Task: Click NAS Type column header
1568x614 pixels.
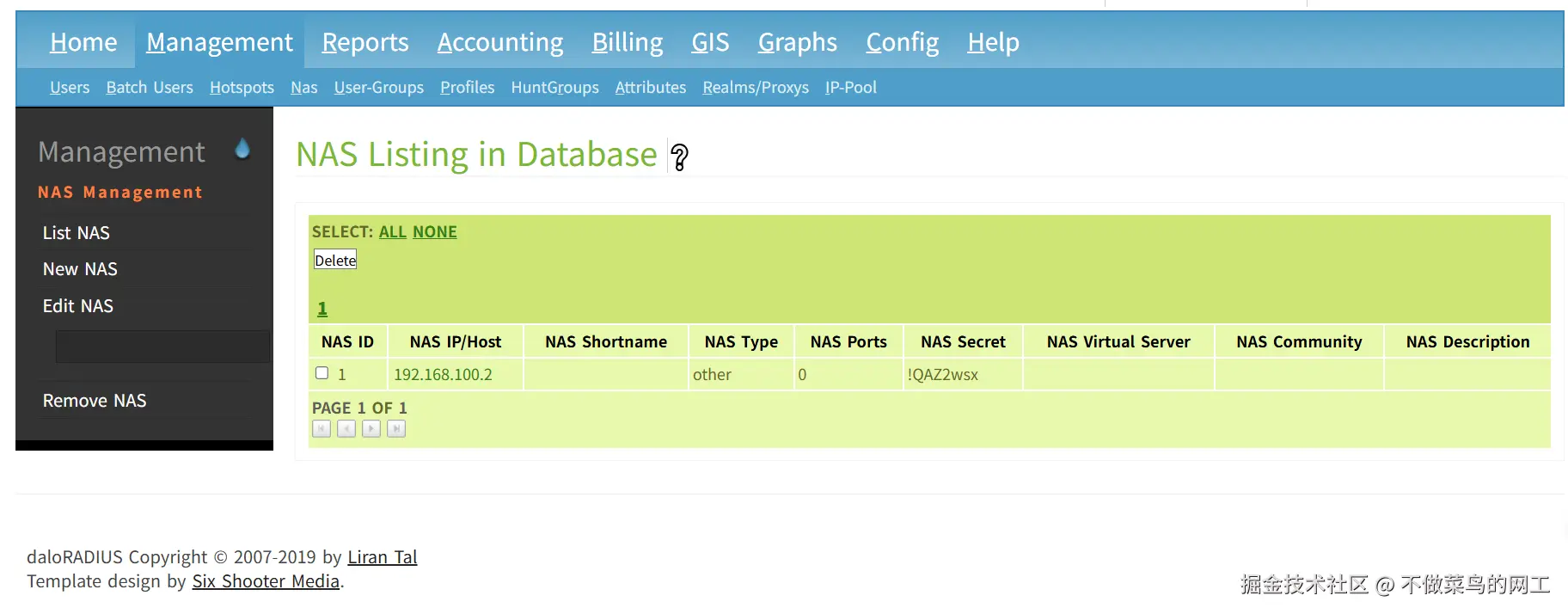Action: coord(741,342)
